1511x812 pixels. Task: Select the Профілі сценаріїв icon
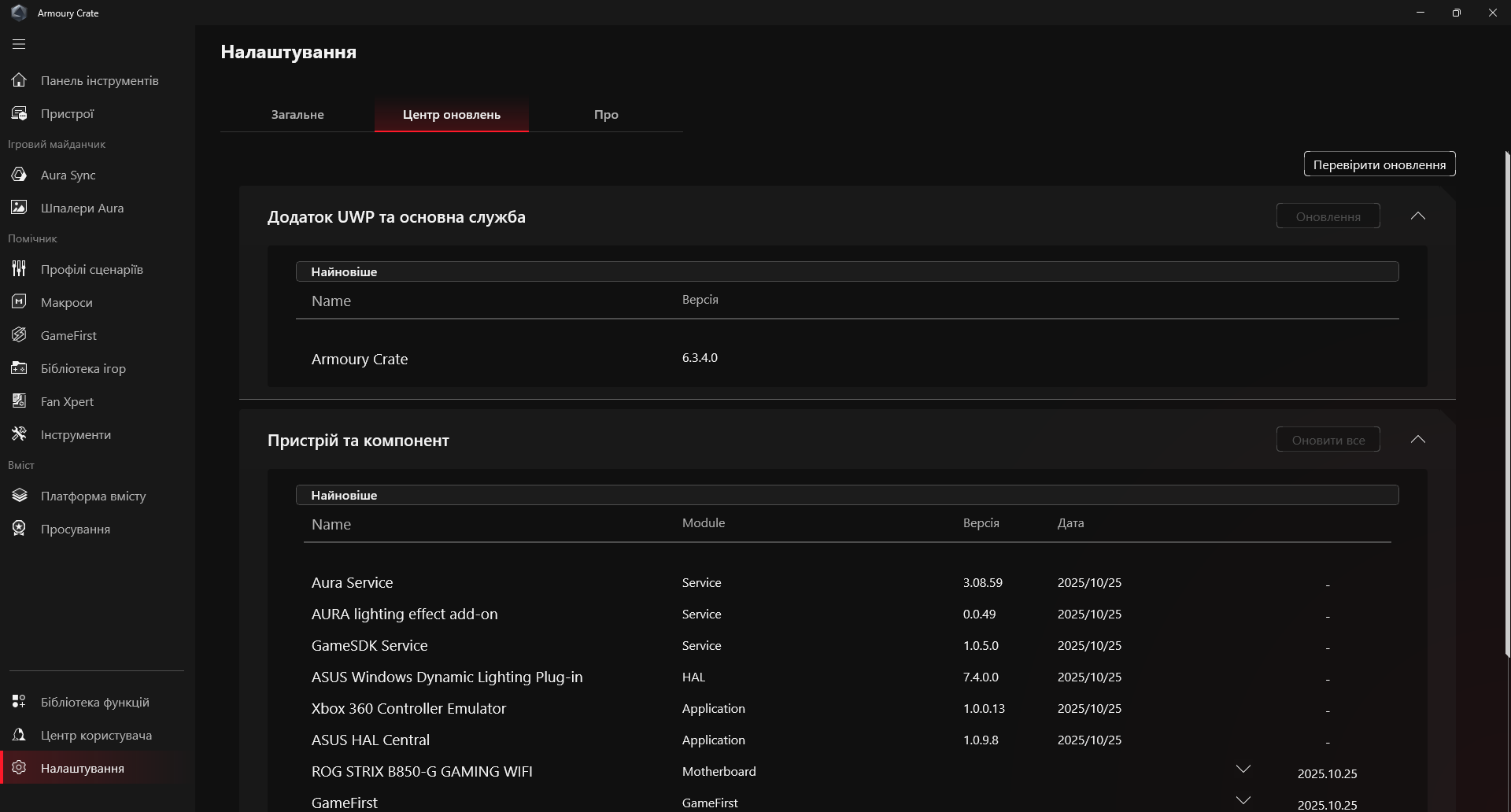point(19,269)
